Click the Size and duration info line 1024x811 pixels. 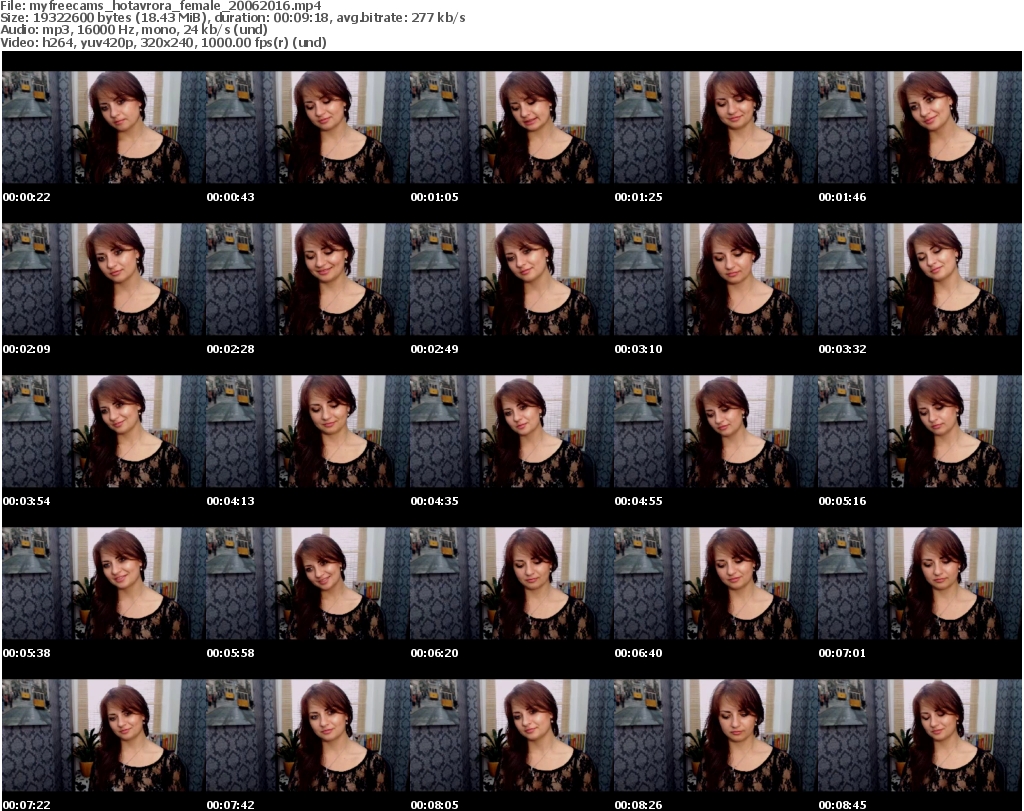(232, 18)
